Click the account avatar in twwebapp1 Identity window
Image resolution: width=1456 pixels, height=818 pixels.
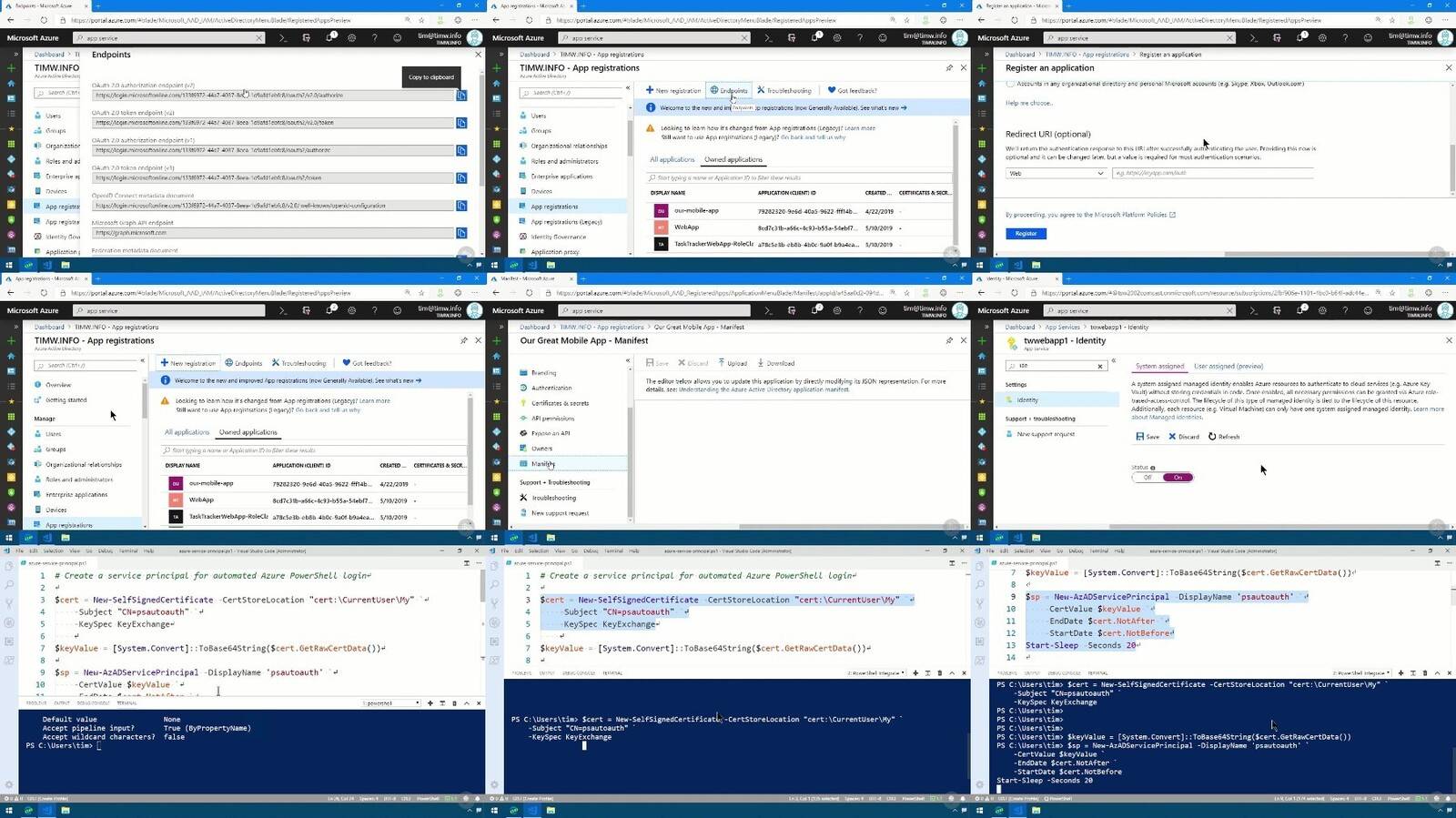click(1445, 311)
